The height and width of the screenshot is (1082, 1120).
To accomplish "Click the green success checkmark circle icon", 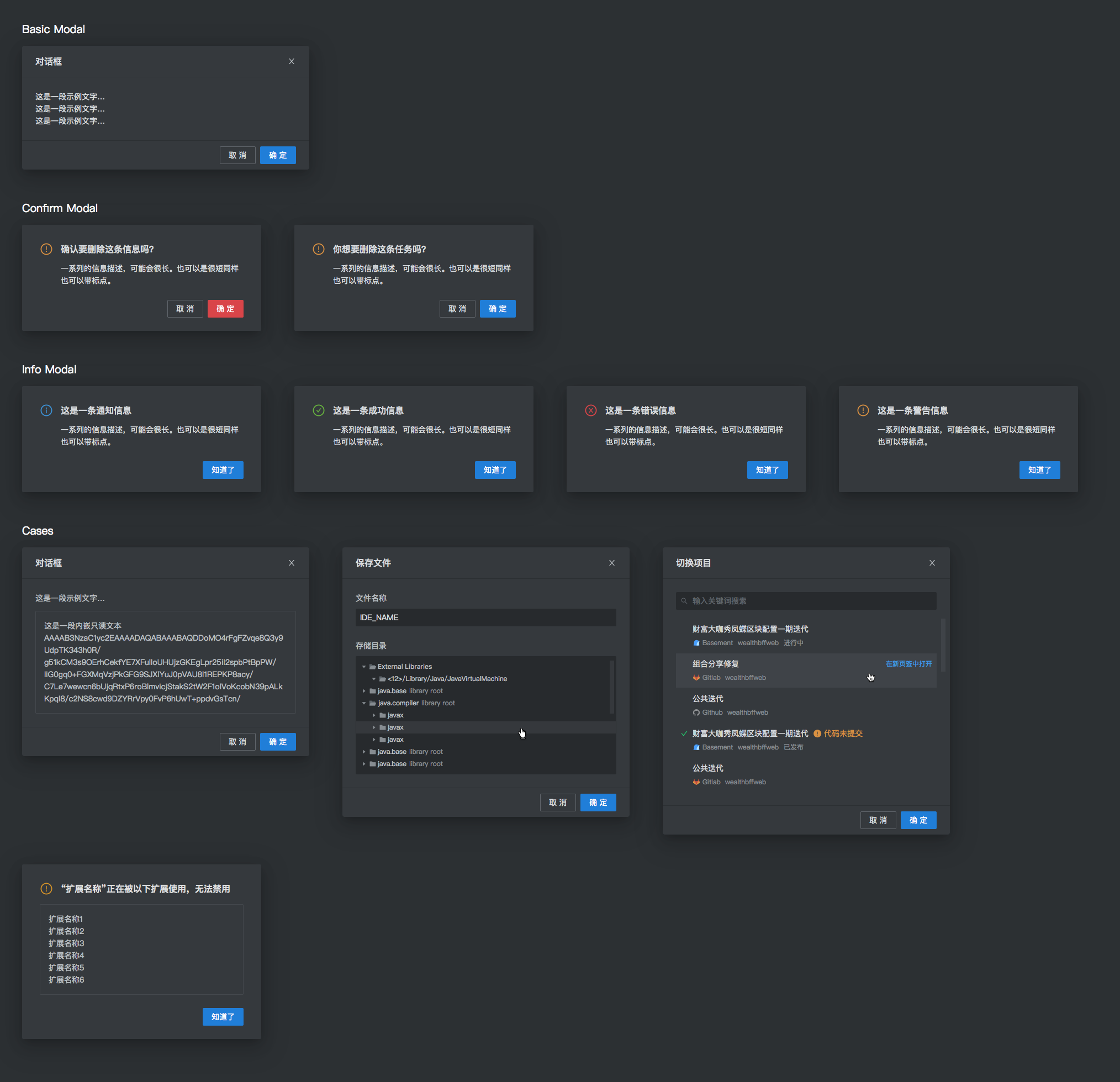I will (x=318, y=410).
